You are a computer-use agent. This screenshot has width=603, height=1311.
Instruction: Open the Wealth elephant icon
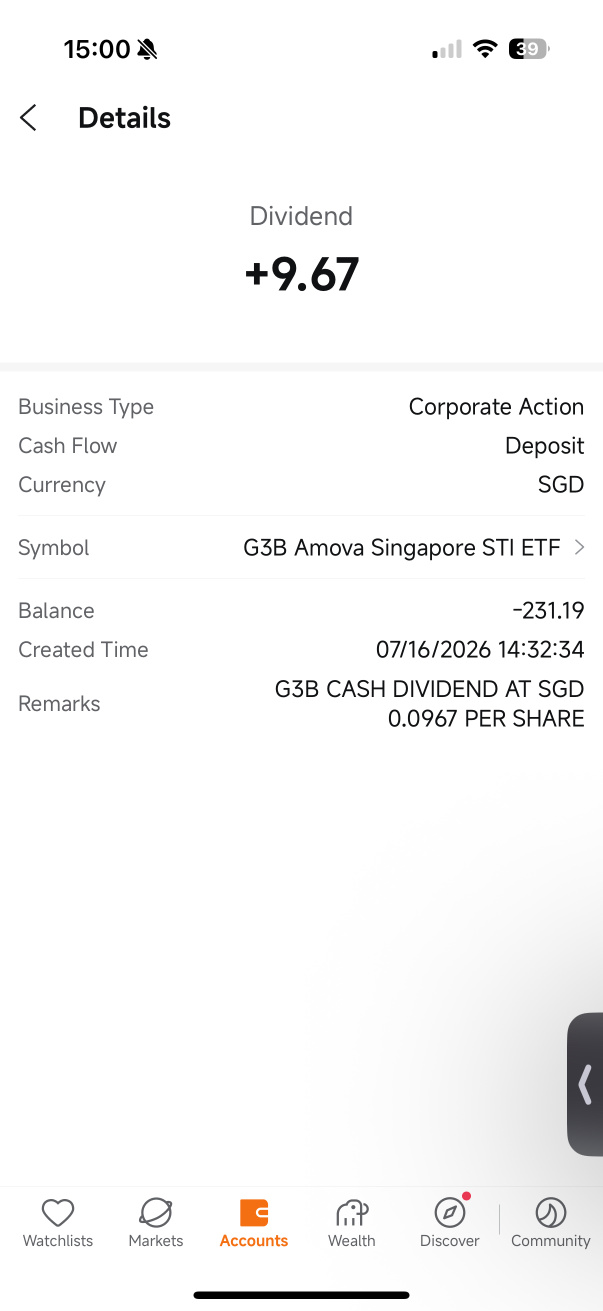pyautogui.click(x=352, y=1213)
